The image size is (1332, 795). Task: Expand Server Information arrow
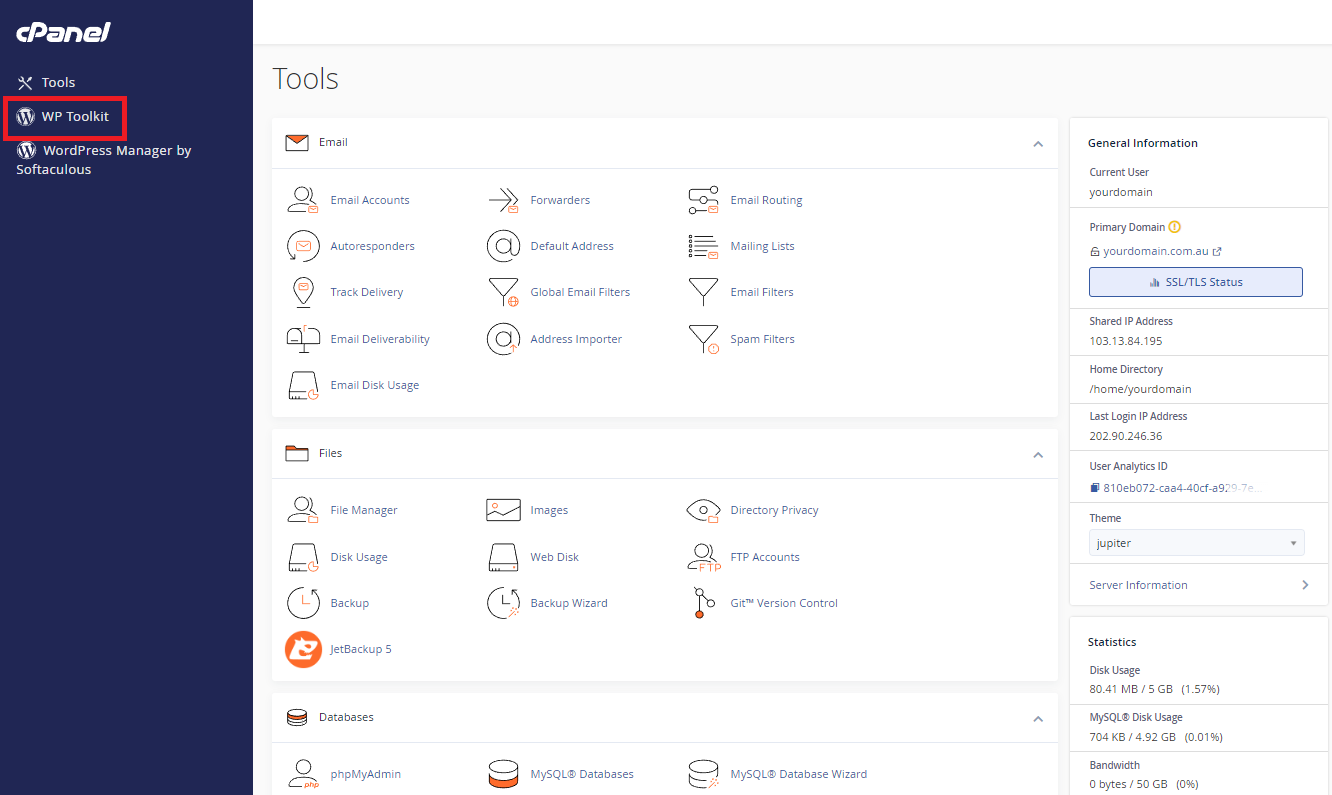point(1305,585)
